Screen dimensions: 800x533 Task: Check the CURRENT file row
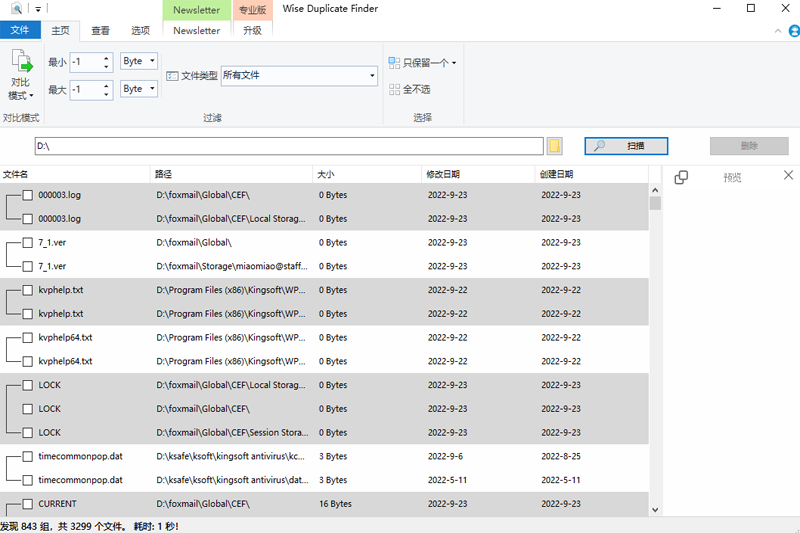[28, 503]
